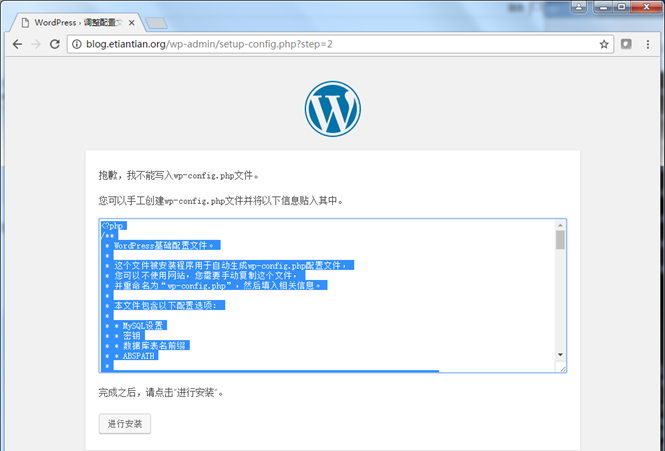The height and width of the screenshot is (451, 665).
Task: Click inside the wp-config.php code textarea
Action: (327, 296)
